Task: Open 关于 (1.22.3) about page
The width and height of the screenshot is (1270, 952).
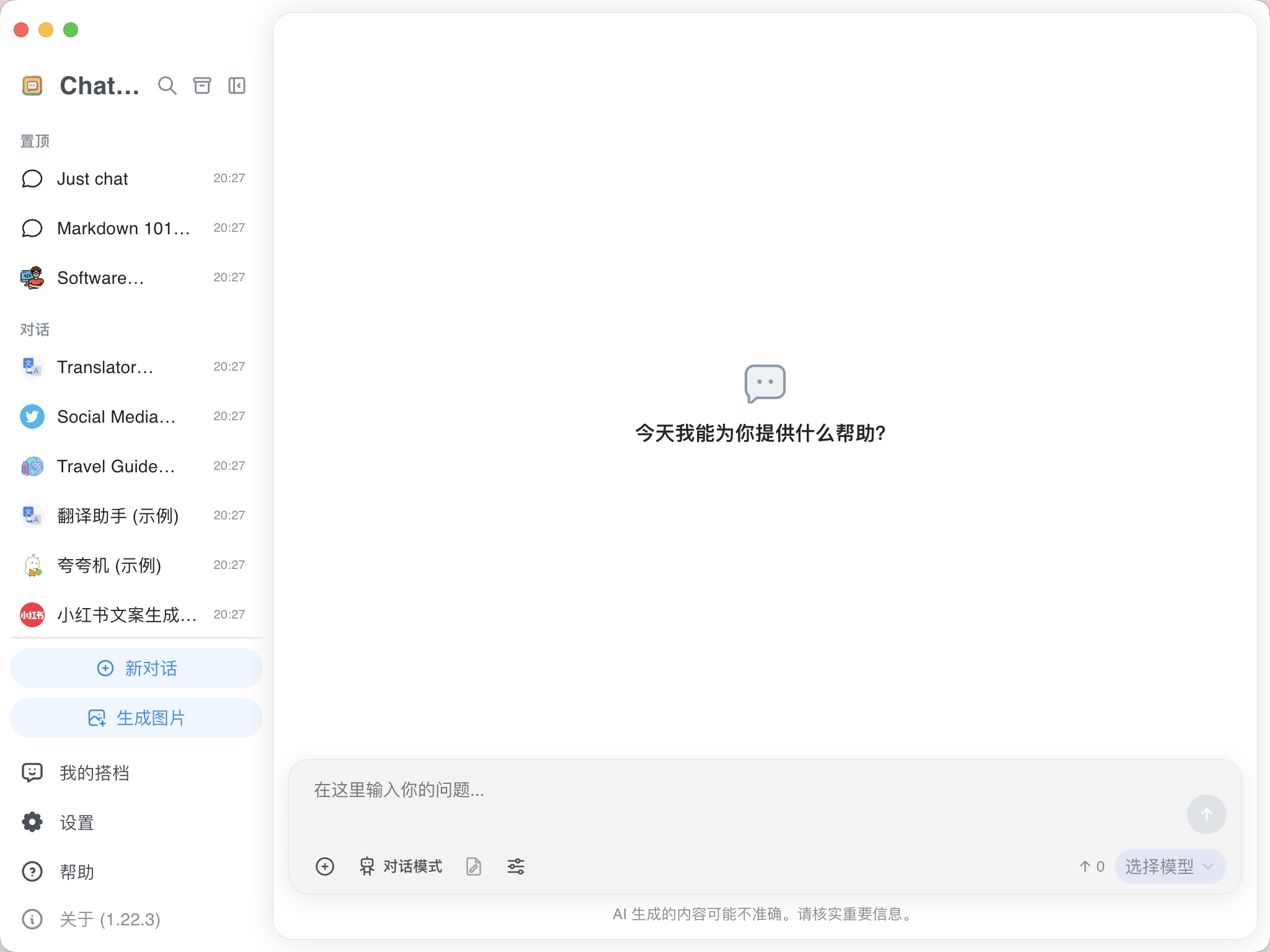Action: pyautogui.click(x=135, y=919)
